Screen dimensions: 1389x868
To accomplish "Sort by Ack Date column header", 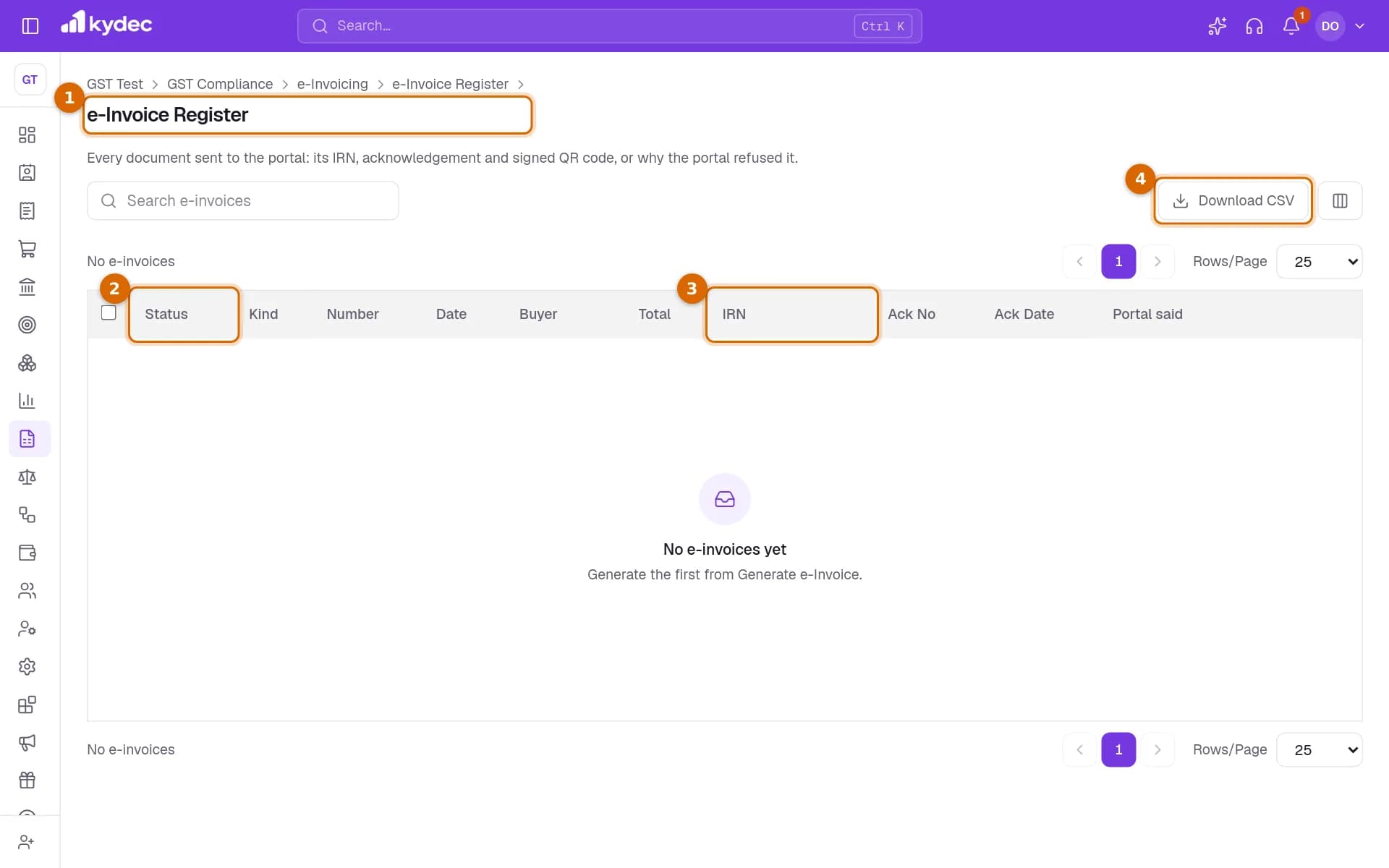I will pos(1024,314).
